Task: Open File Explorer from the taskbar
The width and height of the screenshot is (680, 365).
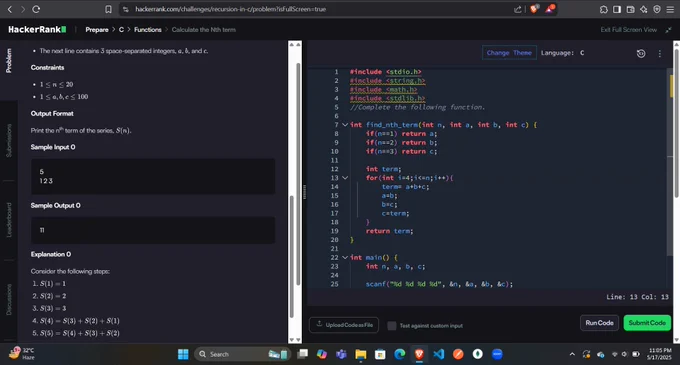Action: coord(360,354)
